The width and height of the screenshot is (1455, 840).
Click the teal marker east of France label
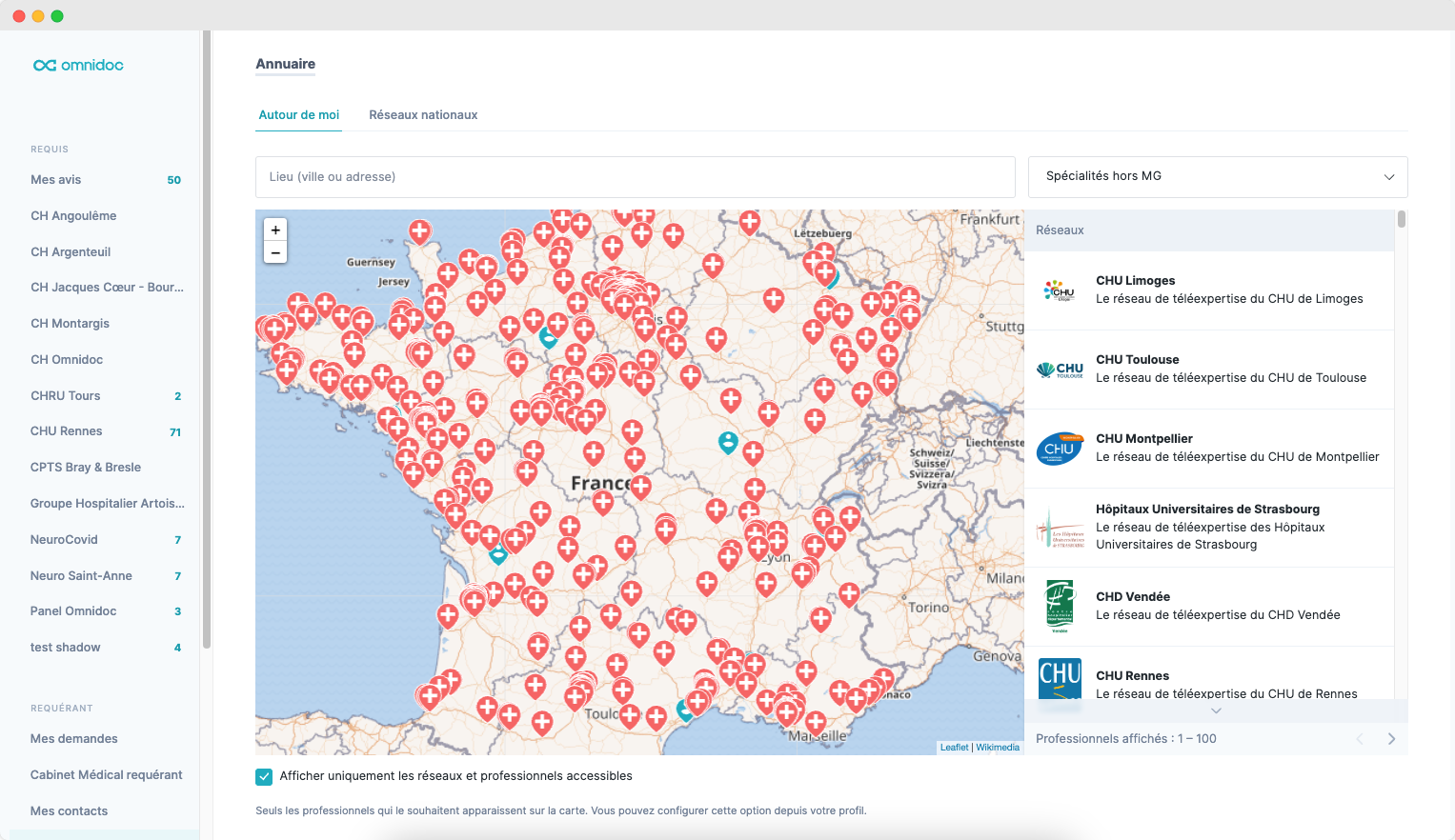point(728,443)
